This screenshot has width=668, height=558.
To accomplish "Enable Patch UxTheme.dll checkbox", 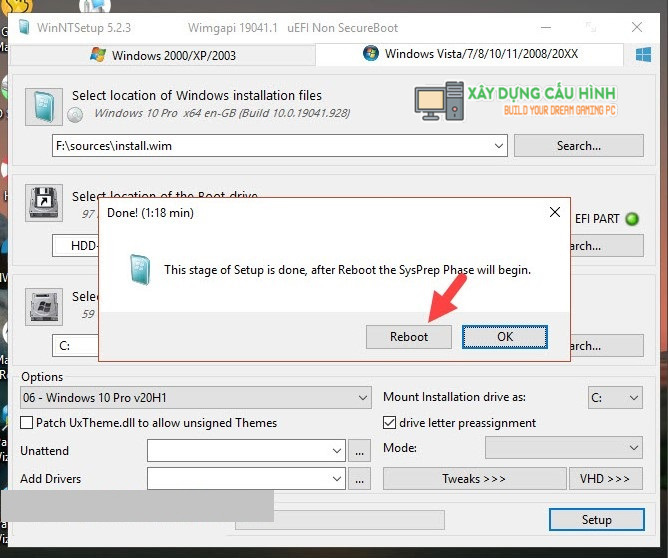I will 28,423.
